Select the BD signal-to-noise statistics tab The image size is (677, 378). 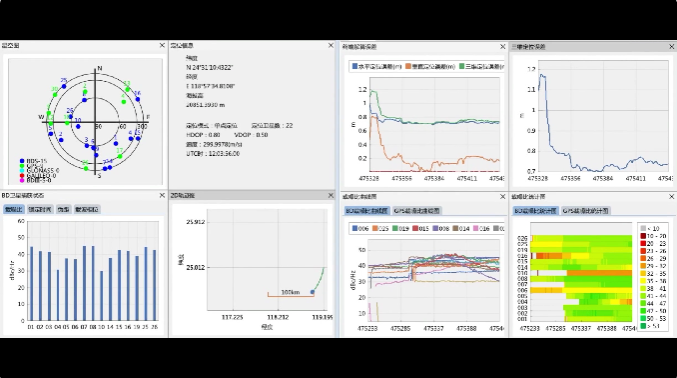click(535, 211)
